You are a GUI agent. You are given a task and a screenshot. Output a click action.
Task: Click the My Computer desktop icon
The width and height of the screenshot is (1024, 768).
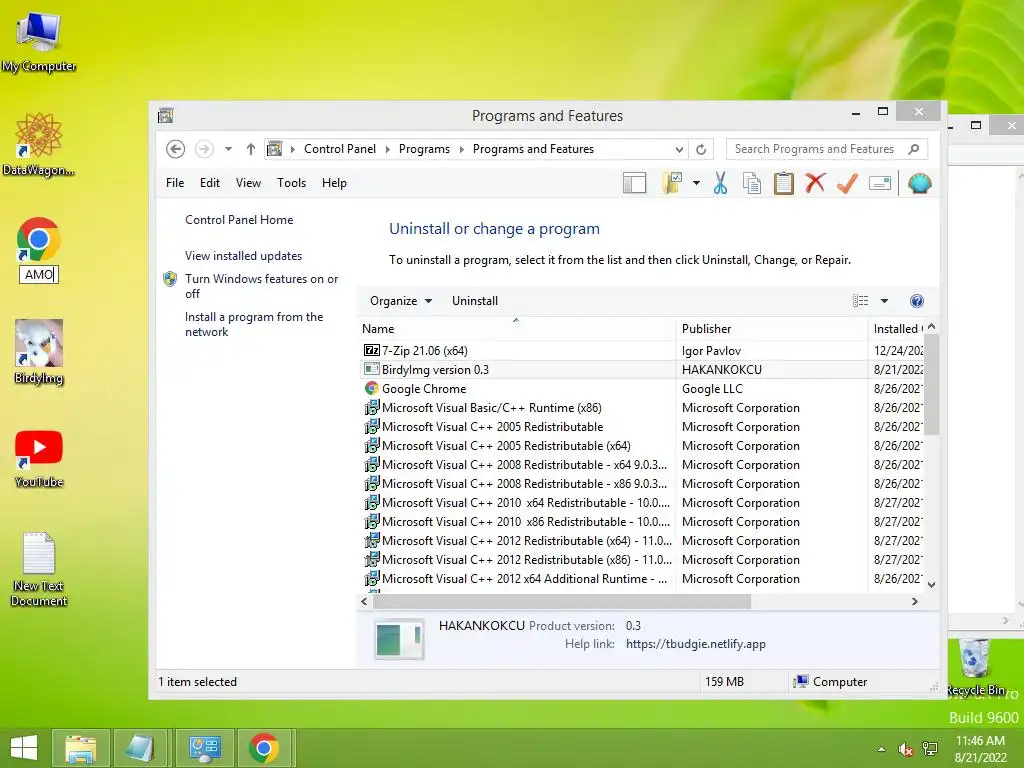[39, 40]
